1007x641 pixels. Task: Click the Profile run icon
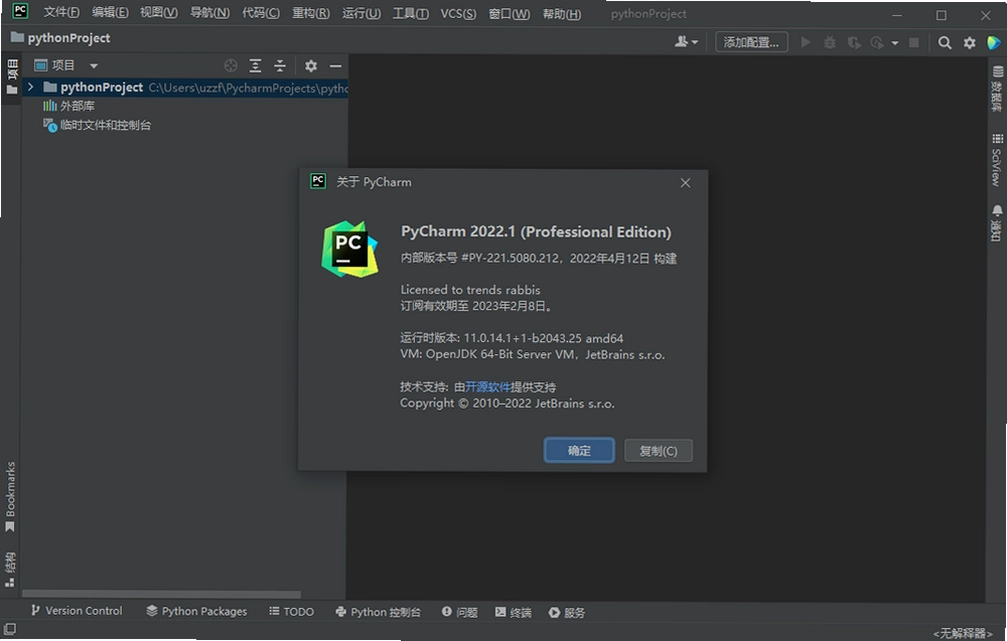click(x=877, y=42)
